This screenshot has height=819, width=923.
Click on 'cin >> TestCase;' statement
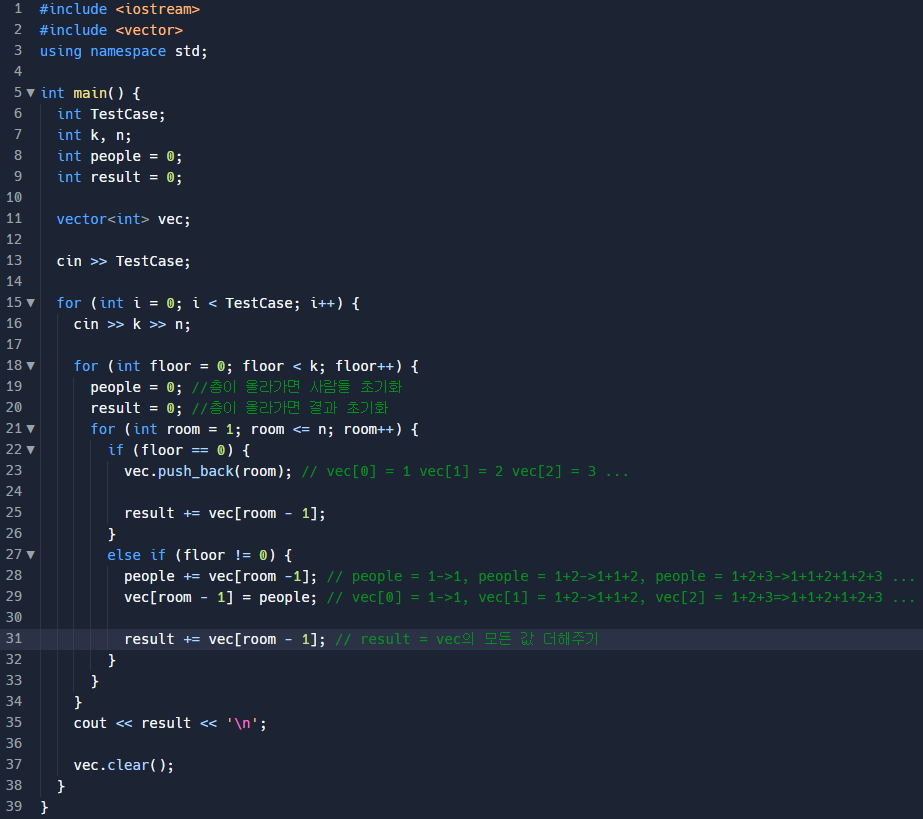tap(124, 261)
